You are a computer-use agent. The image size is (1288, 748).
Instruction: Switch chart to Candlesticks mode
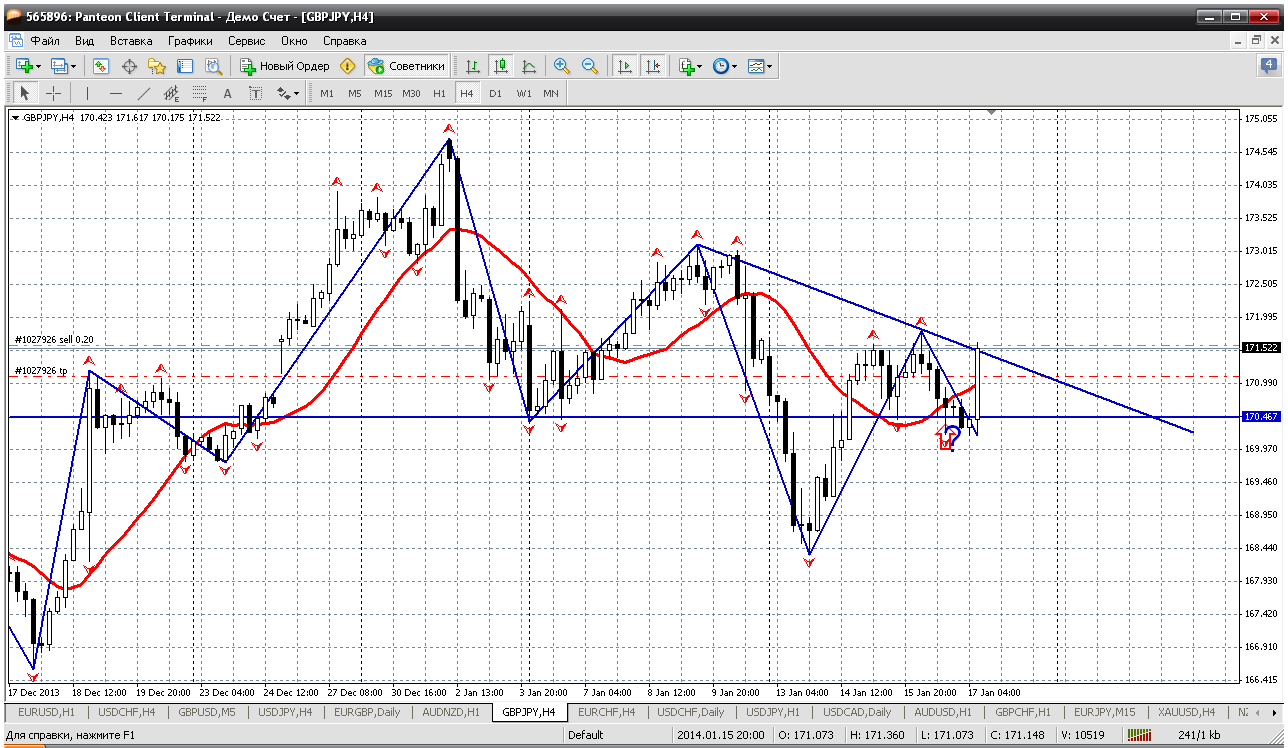pyautogui.click(x=501, y=66)
